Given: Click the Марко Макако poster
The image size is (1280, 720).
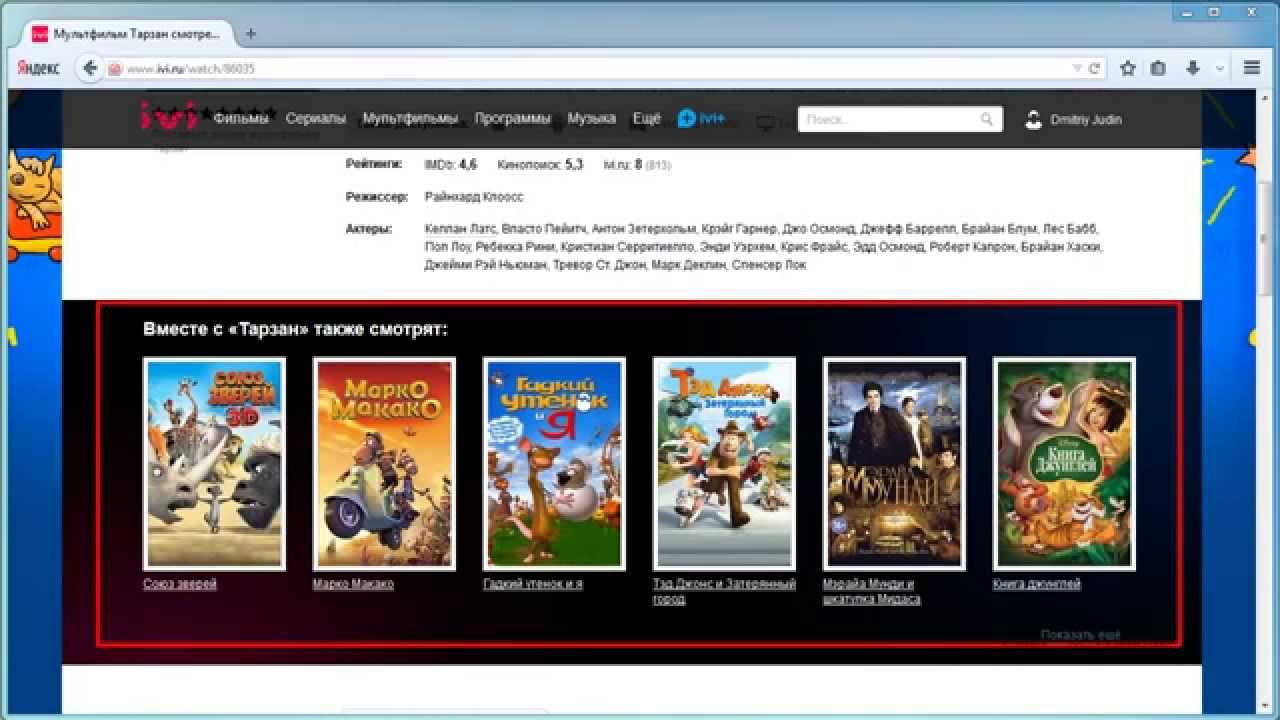Looking at the screenshot, I should tap(385, 464).
